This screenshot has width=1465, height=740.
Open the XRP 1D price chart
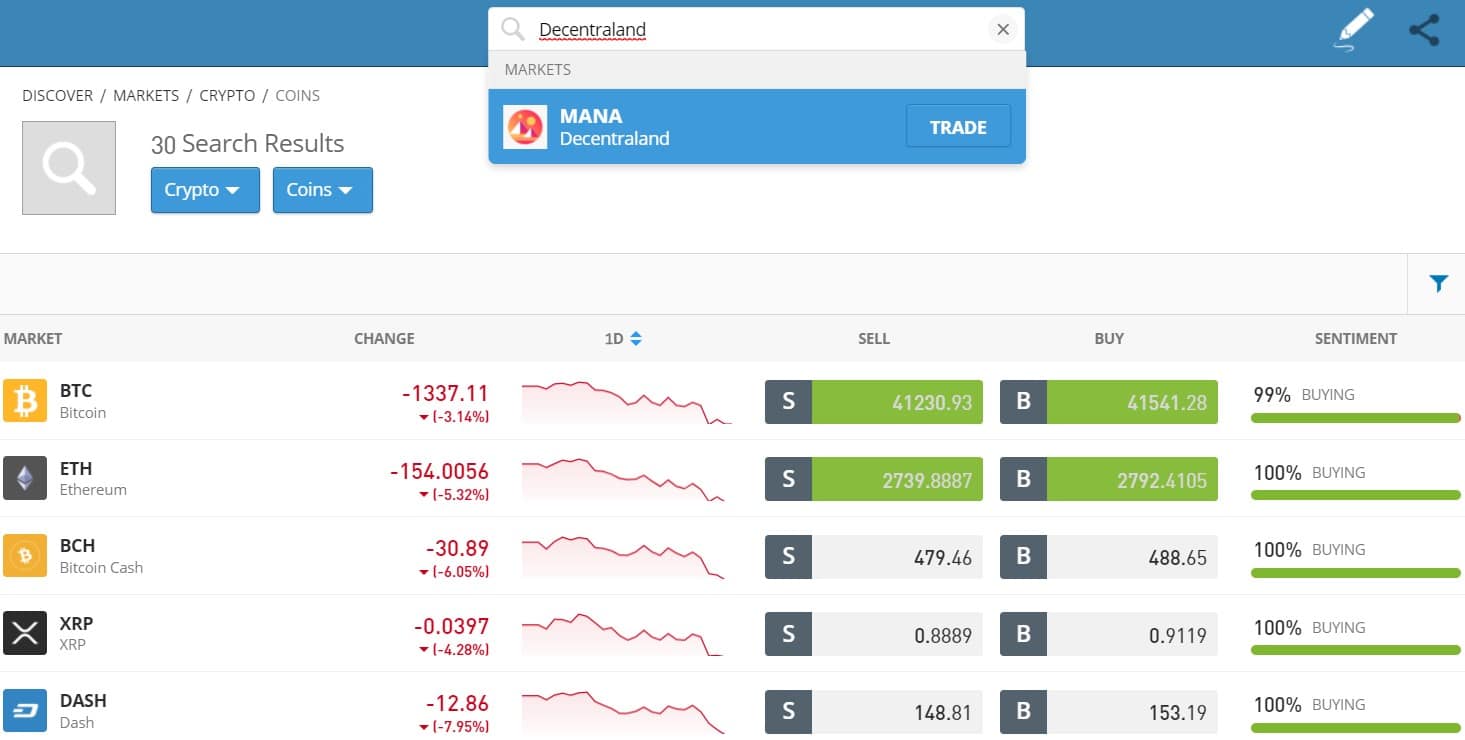(x=623, y=634)
